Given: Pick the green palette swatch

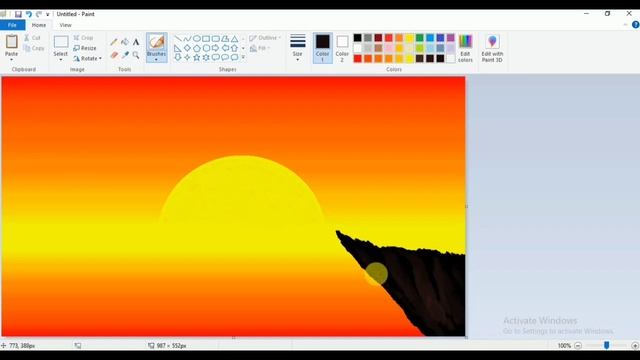Looking at the screenshot, I should 420,38.
